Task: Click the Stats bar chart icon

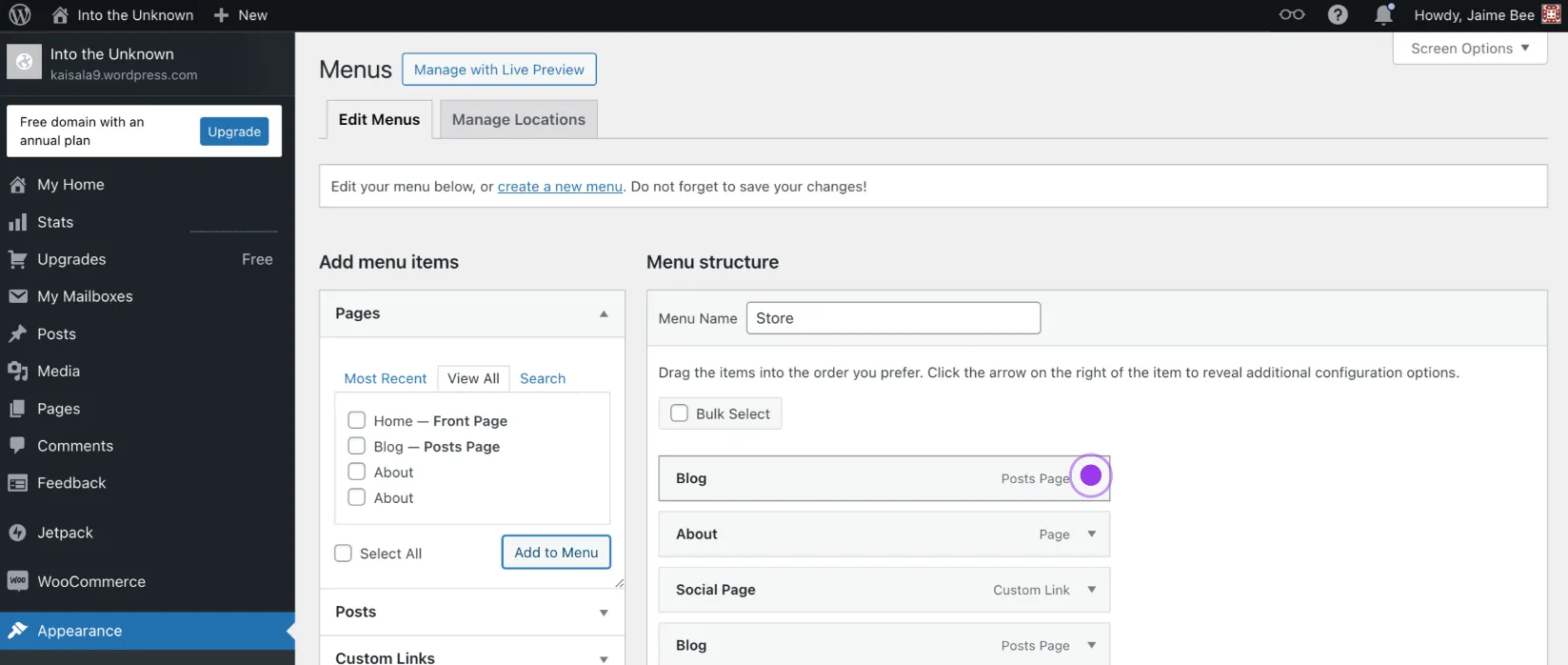Action: (x=17, y=222)
